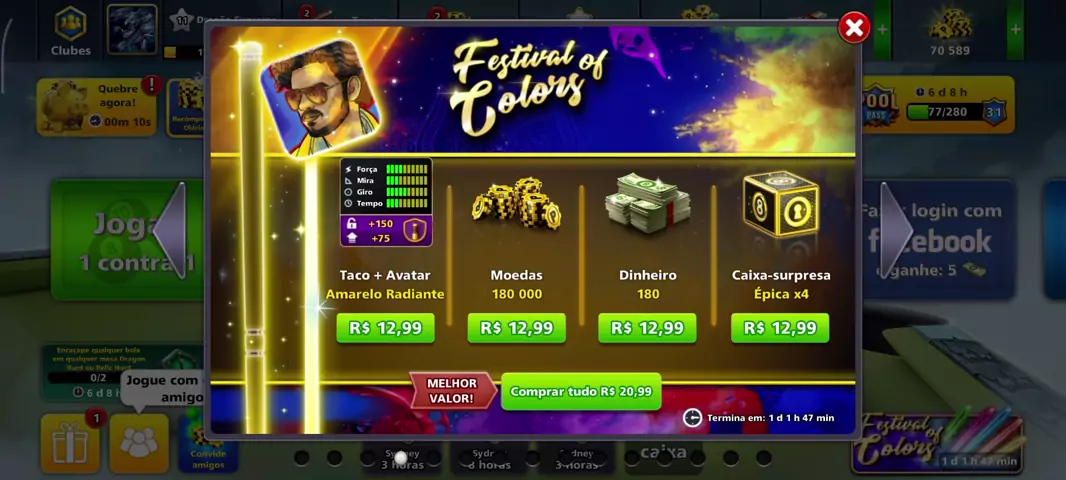Open the Clubes icon
The height and width of the screenshot is (480, 1066).
click(x=70, y=32)
